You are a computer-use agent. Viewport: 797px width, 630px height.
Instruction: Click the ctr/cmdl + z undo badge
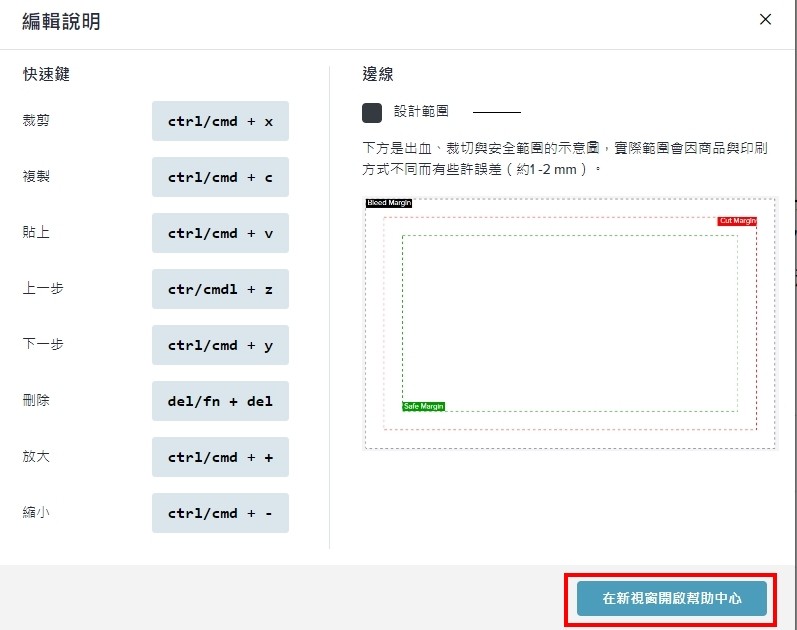pyautogui.click(x=220, y=289)
